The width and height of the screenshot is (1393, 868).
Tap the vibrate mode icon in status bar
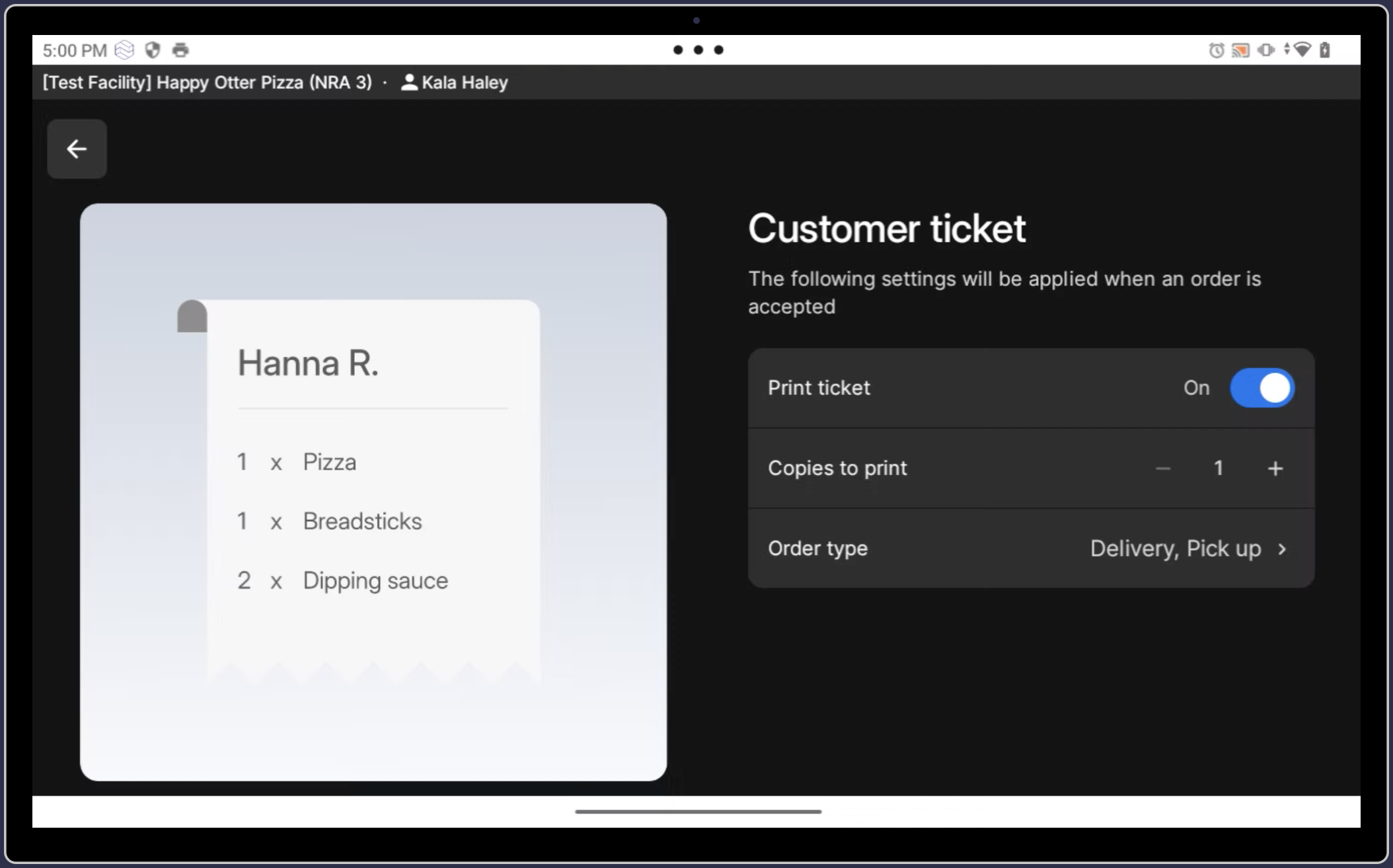[x=1265, y=50]
